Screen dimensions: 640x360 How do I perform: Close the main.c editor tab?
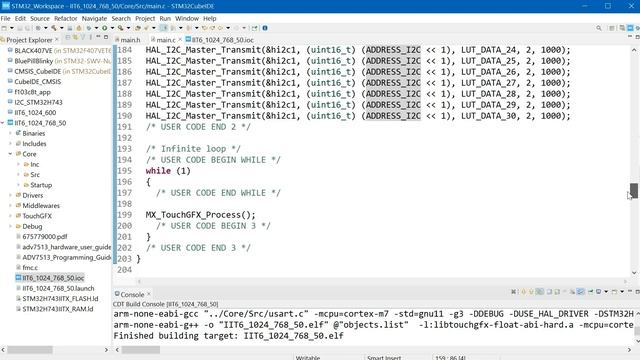click(x=180, y=39)
